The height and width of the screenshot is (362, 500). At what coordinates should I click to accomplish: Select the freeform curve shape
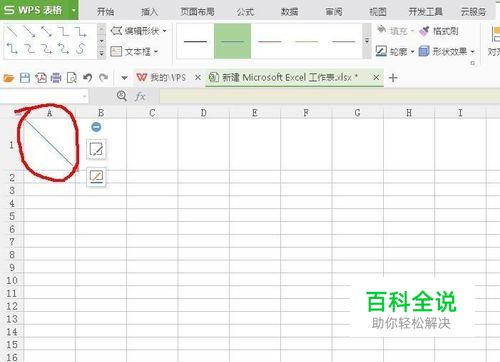[80, 49]
